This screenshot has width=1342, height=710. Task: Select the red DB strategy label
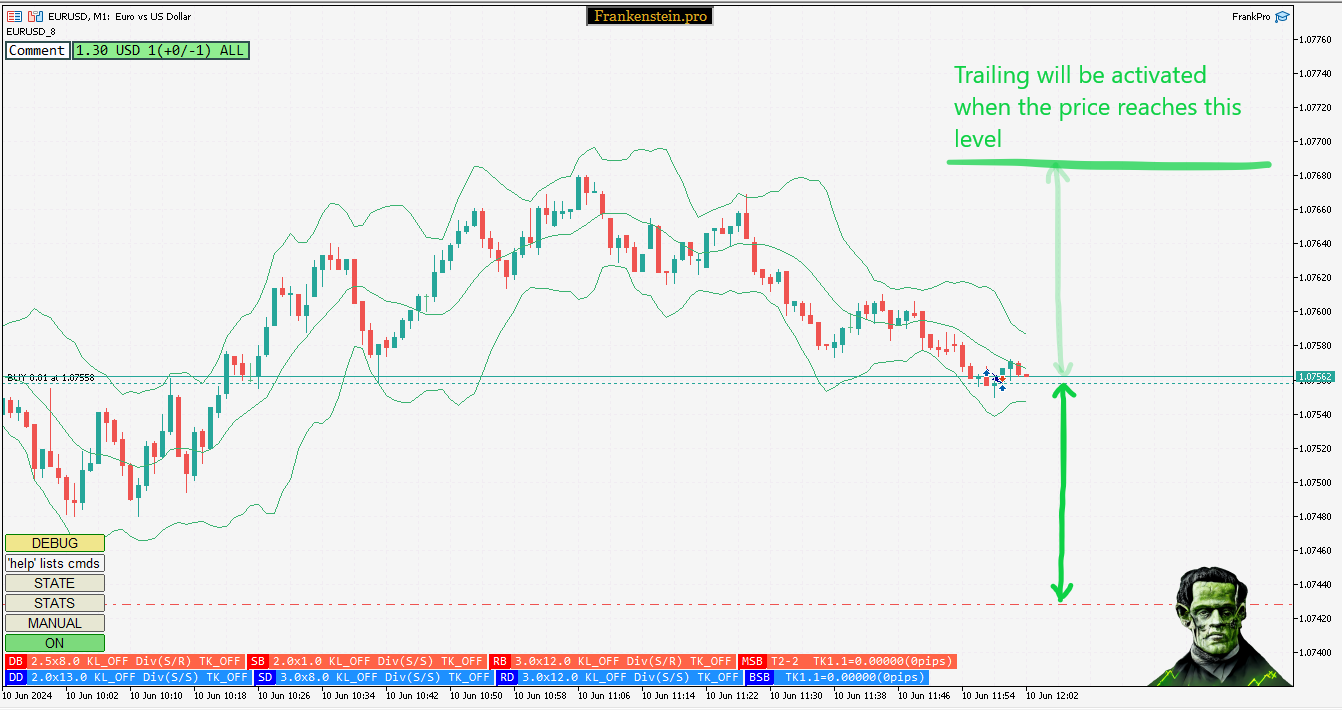(x=14, y=661)
